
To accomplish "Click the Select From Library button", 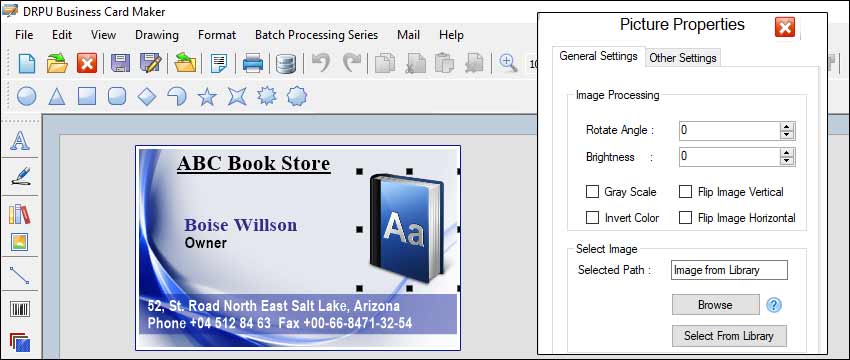I will (x=729, y=336).
